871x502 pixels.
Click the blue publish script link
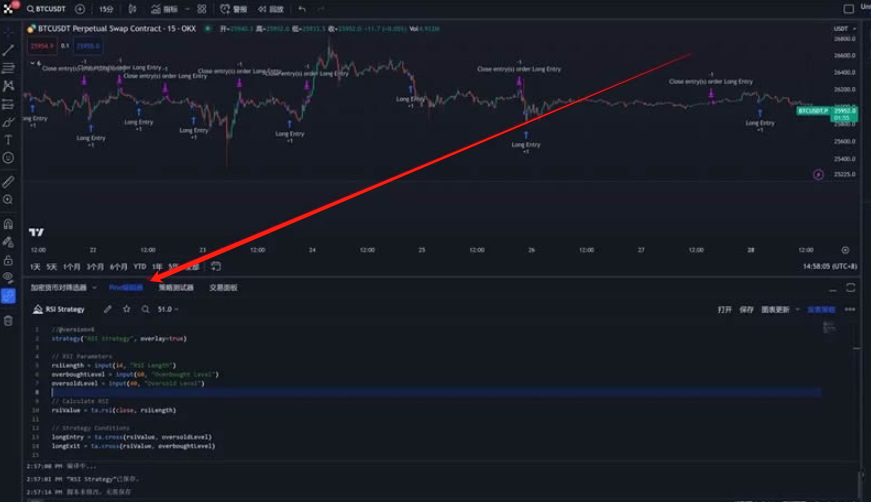(x=821, y=310)
